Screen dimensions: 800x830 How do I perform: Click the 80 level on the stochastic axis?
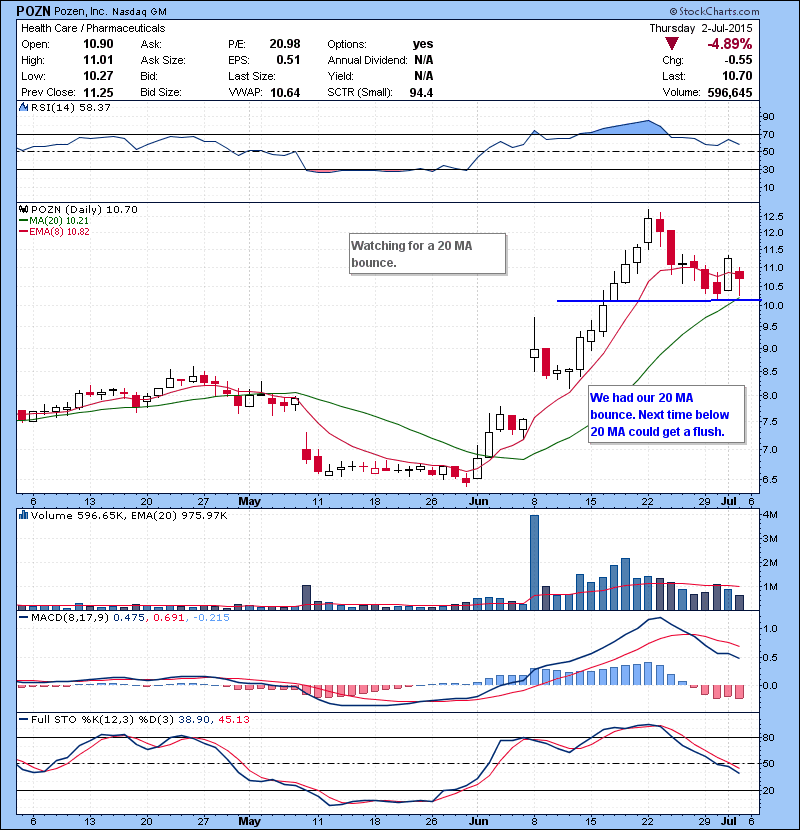pos(768,737)
